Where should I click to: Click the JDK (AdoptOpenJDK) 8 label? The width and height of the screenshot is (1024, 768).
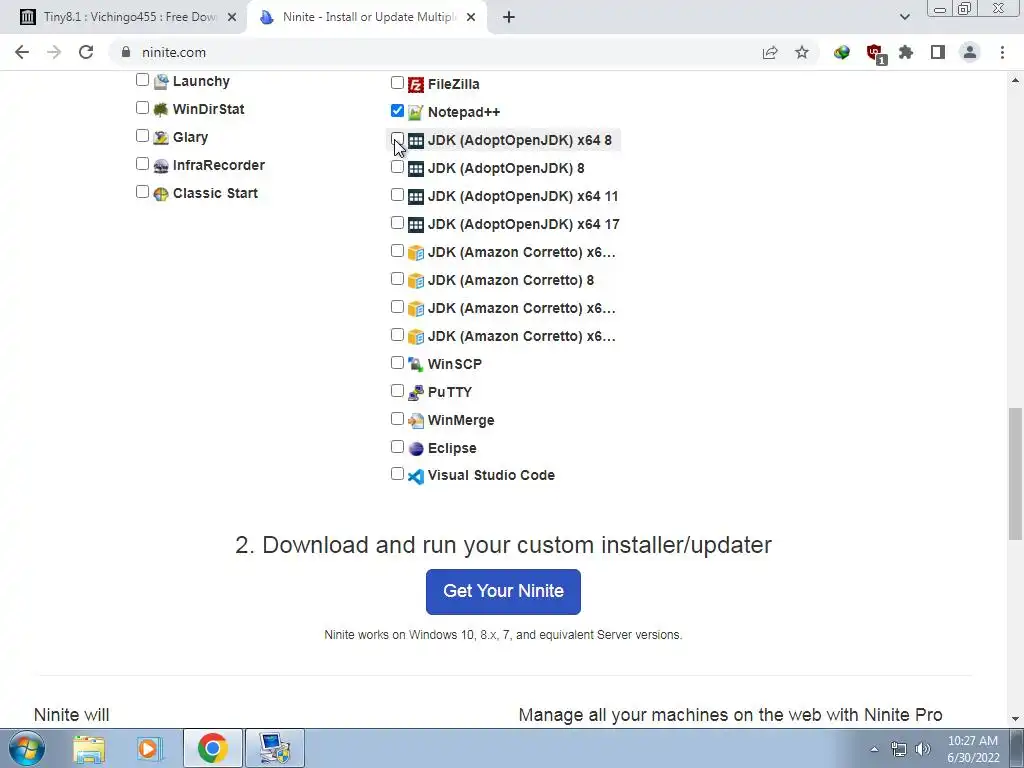(506, 168)
